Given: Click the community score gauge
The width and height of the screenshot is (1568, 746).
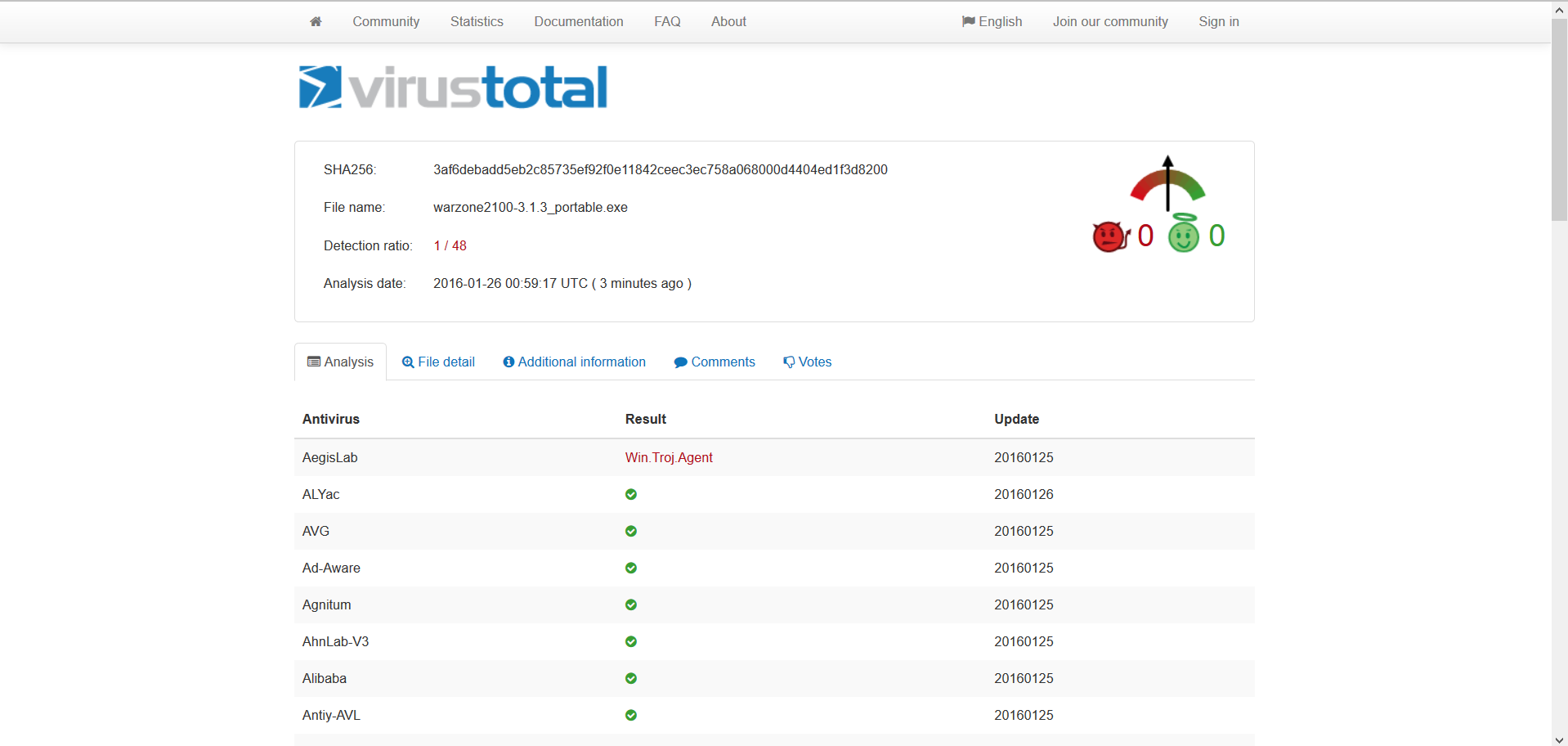Looking at the screenshot, I should click(1167, 182).
